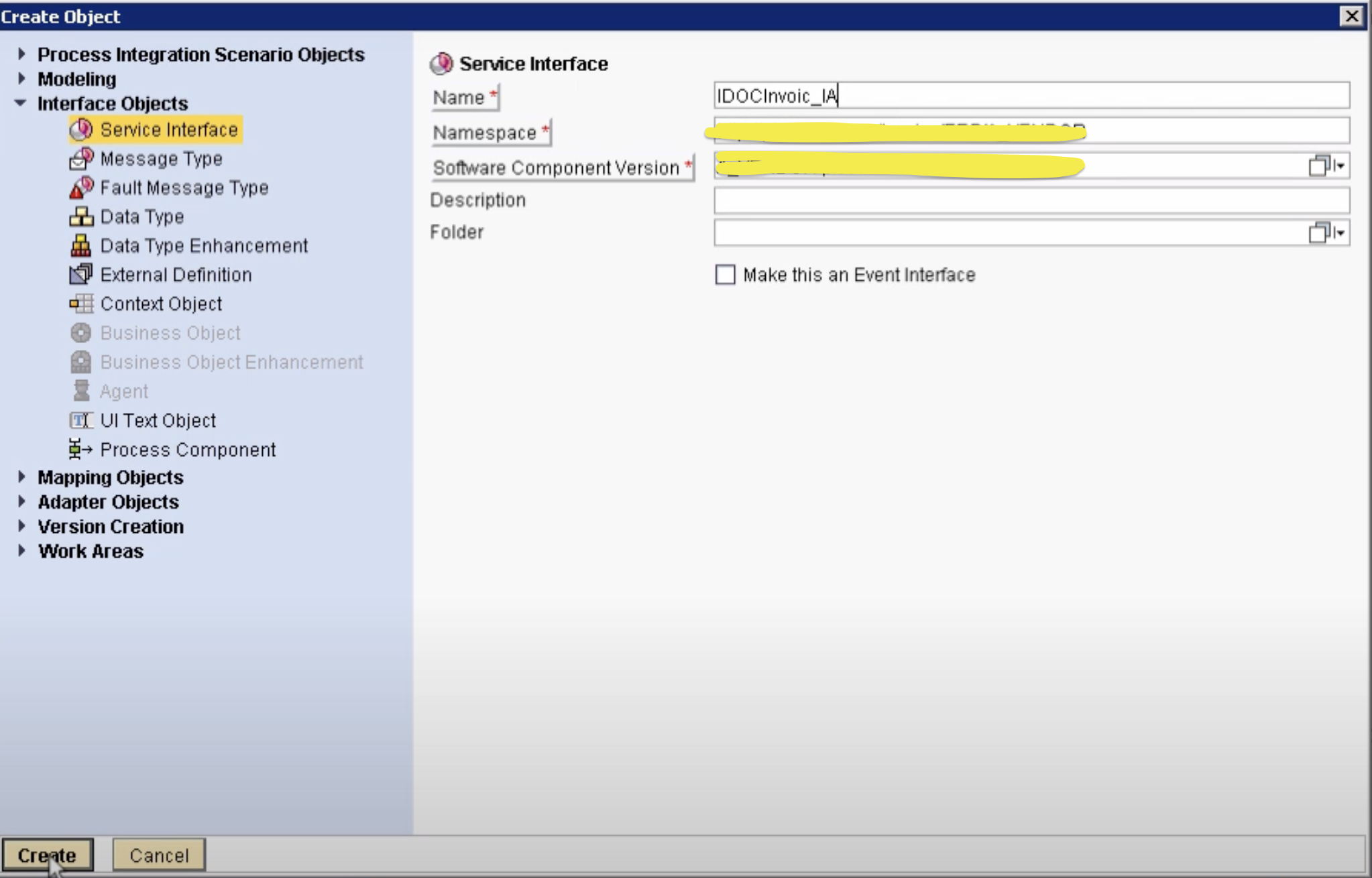Expand the Adapter Objects node
Viewport: 1372px width, 878px height.
point(21,501)
